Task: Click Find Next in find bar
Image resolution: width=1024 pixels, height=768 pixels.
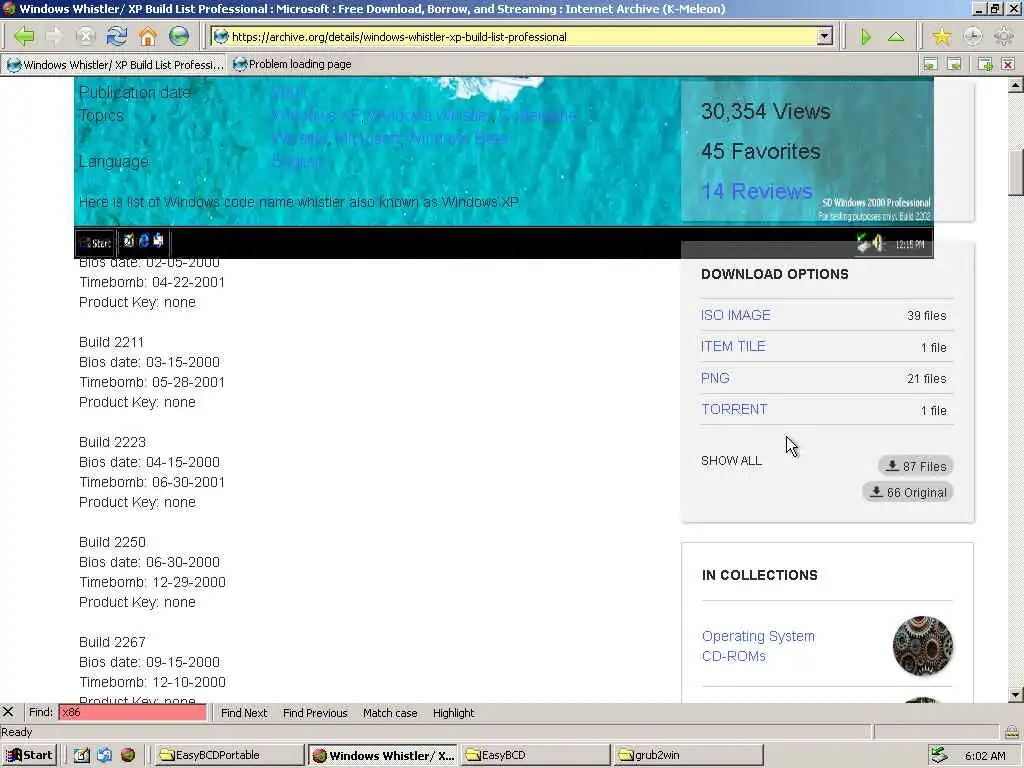Action: pyautogui.click(x=244, y=712)
